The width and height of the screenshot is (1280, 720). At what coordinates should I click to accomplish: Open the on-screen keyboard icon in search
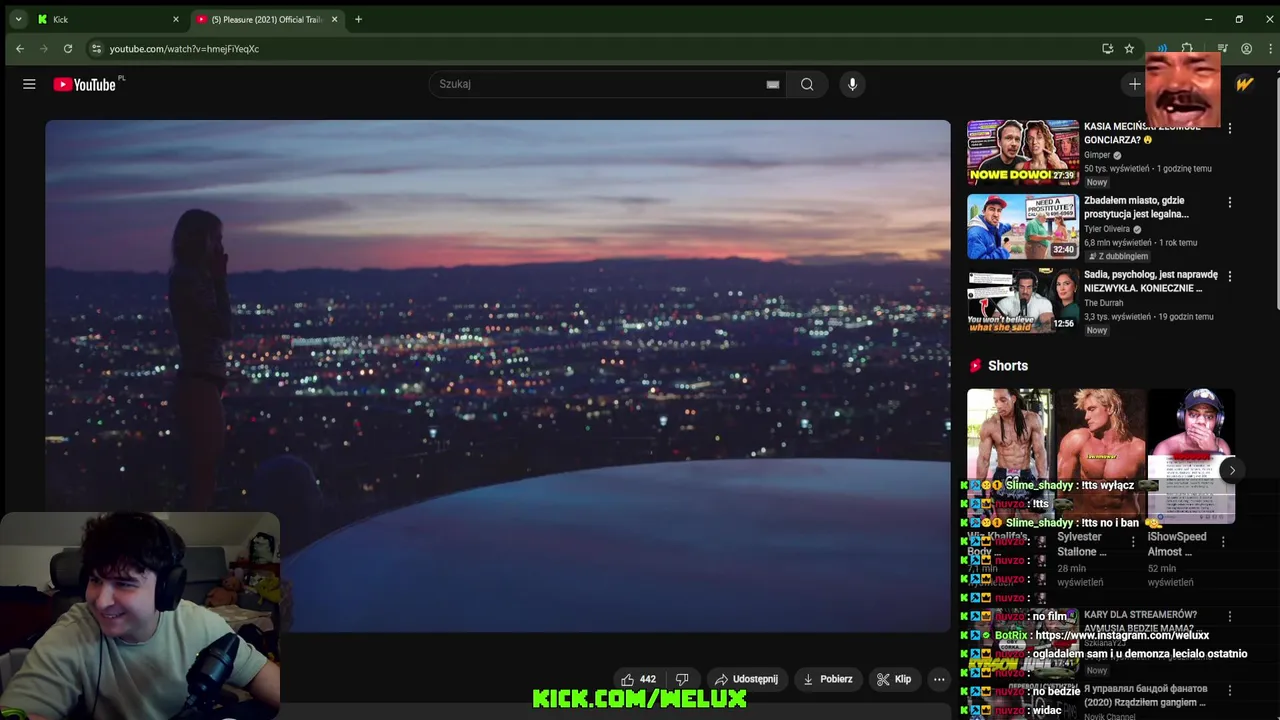pos(773,84)
